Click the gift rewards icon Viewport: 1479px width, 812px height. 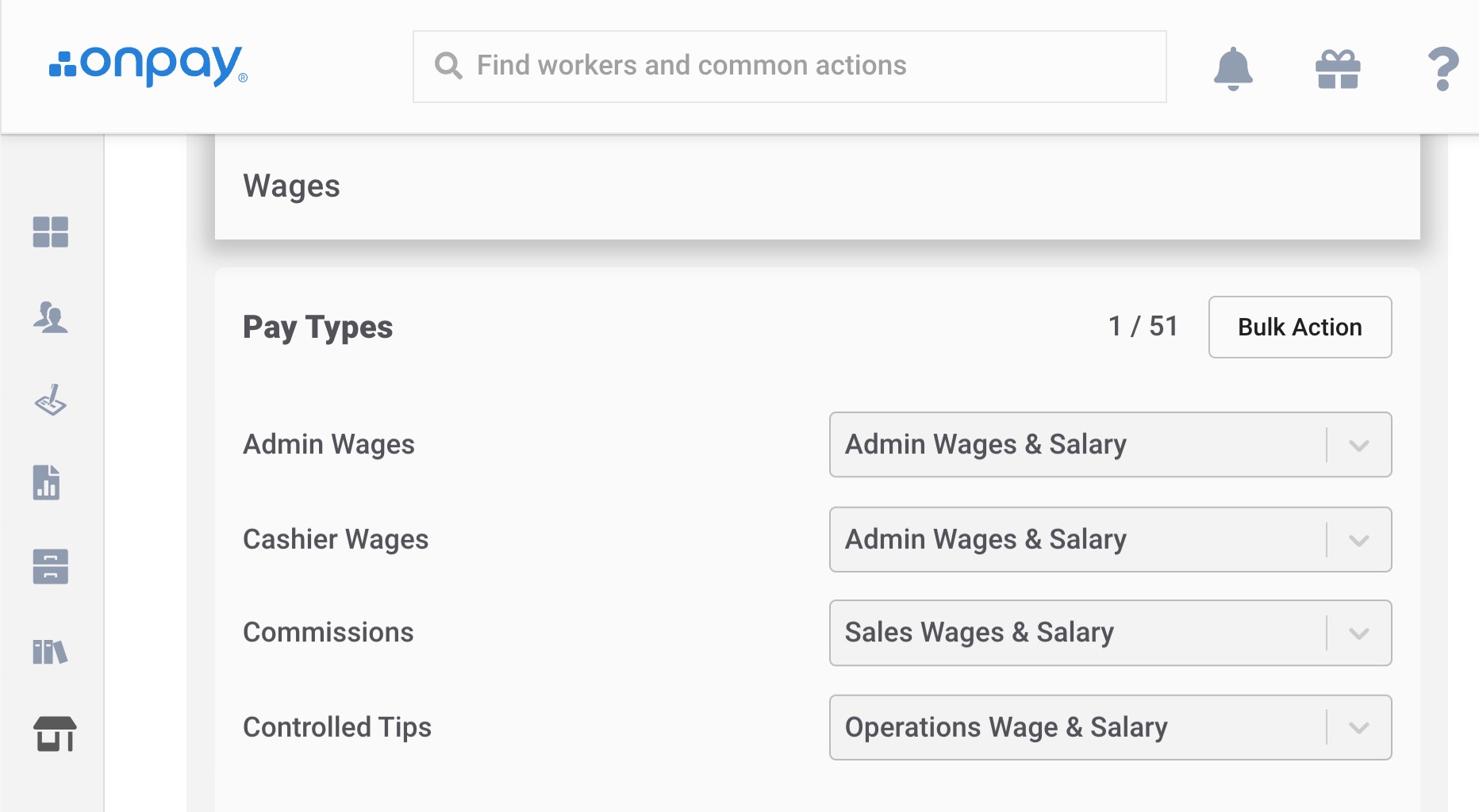pos(1338,68)
